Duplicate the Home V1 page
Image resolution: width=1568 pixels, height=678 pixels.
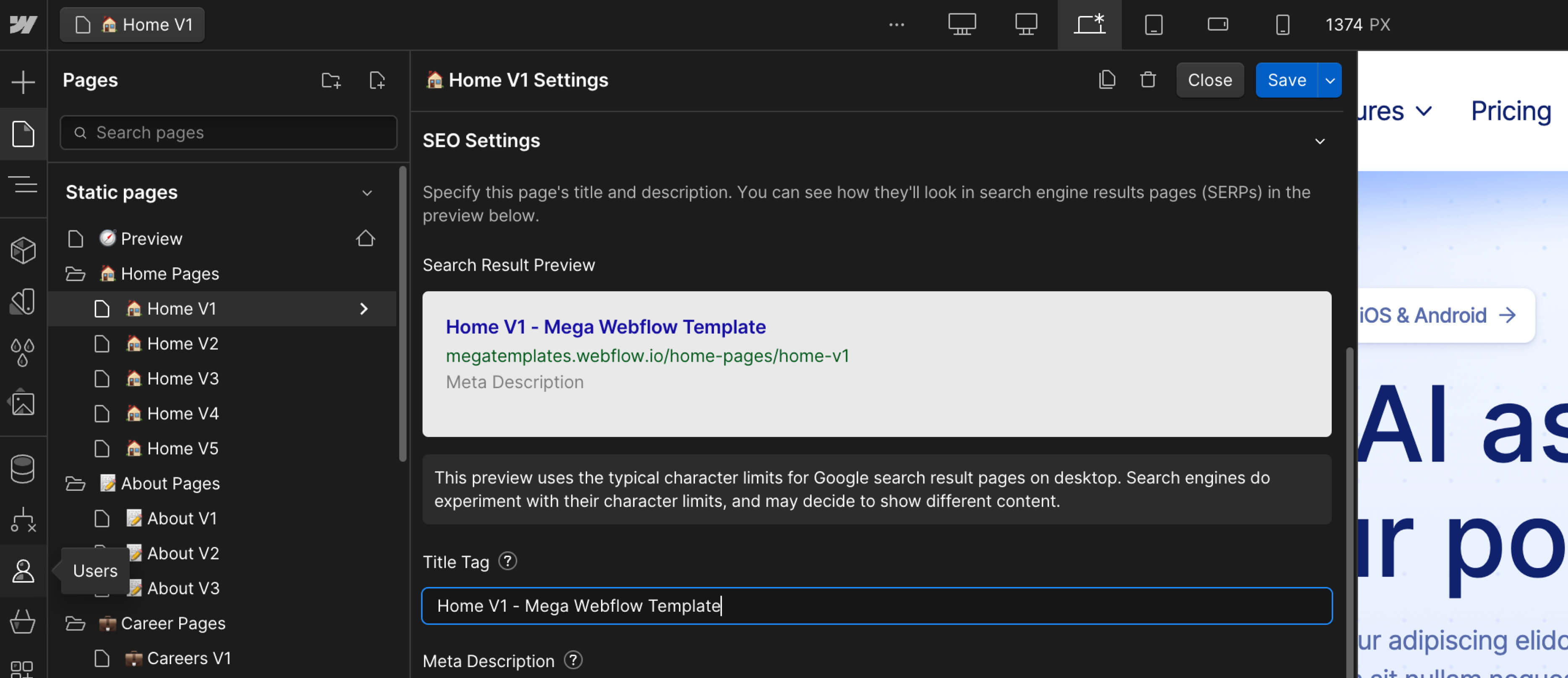pyautogui.click(x=1107, y=80)
